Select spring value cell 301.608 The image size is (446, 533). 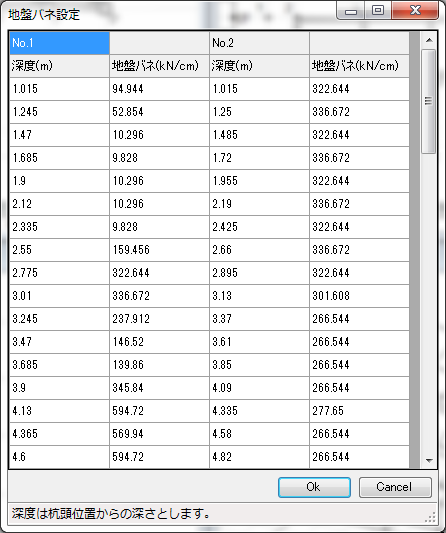tap(359, 296)
